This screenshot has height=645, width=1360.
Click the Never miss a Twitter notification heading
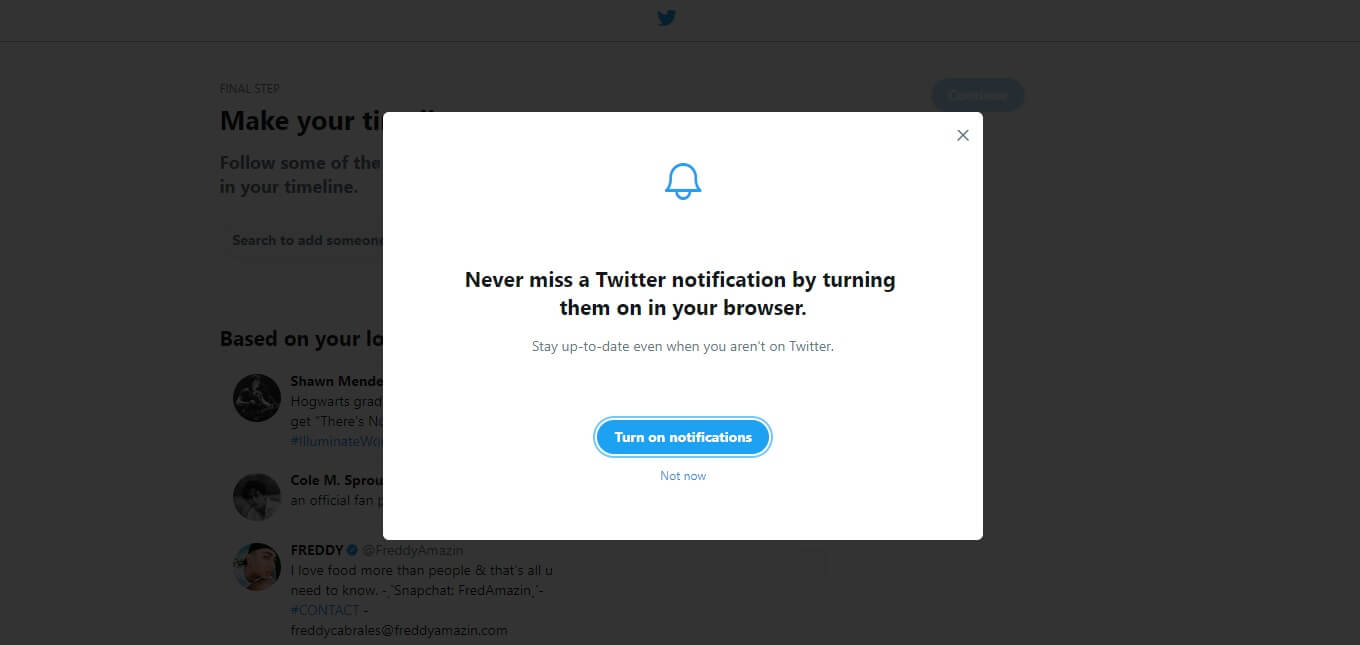point(681,293)
